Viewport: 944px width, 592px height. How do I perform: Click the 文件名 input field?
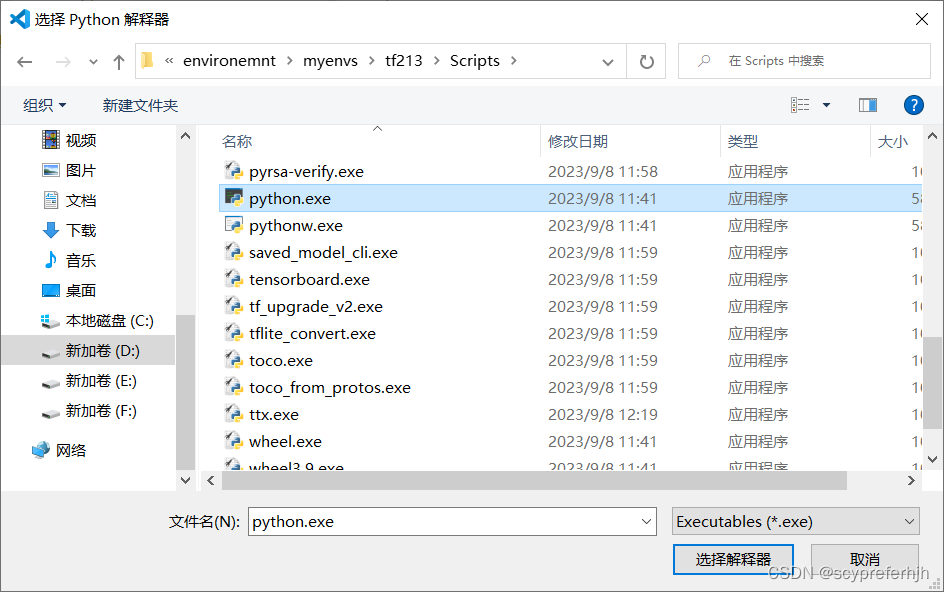[444, 522]
